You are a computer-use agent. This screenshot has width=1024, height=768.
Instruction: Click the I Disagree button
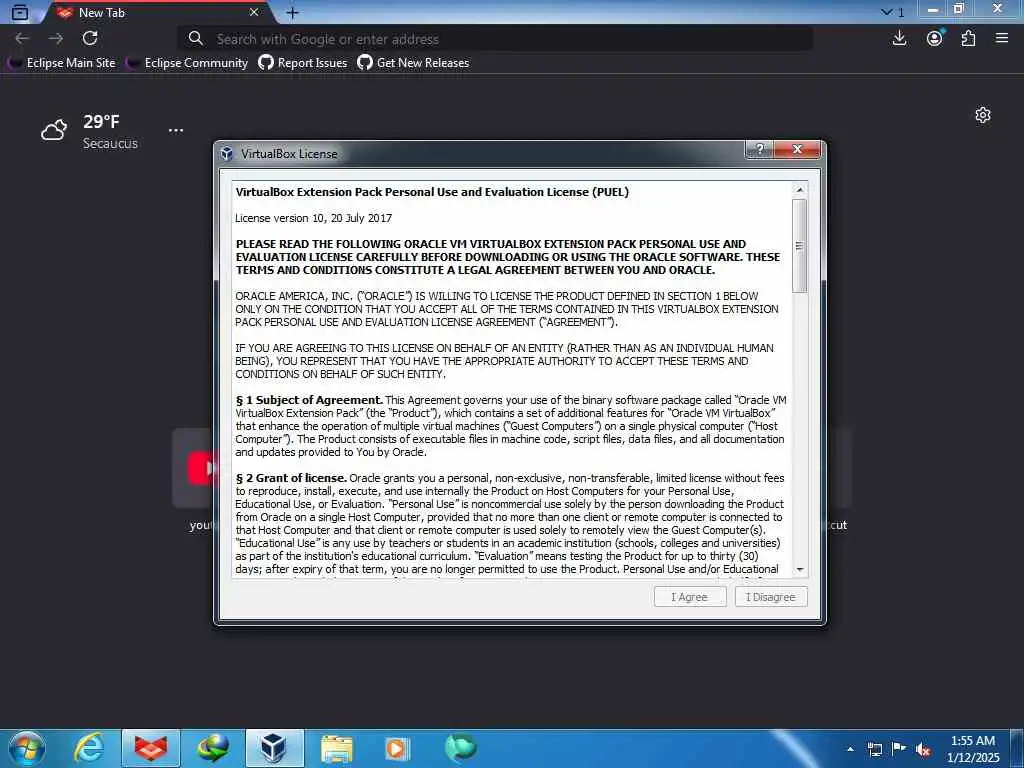click(771, 597)
